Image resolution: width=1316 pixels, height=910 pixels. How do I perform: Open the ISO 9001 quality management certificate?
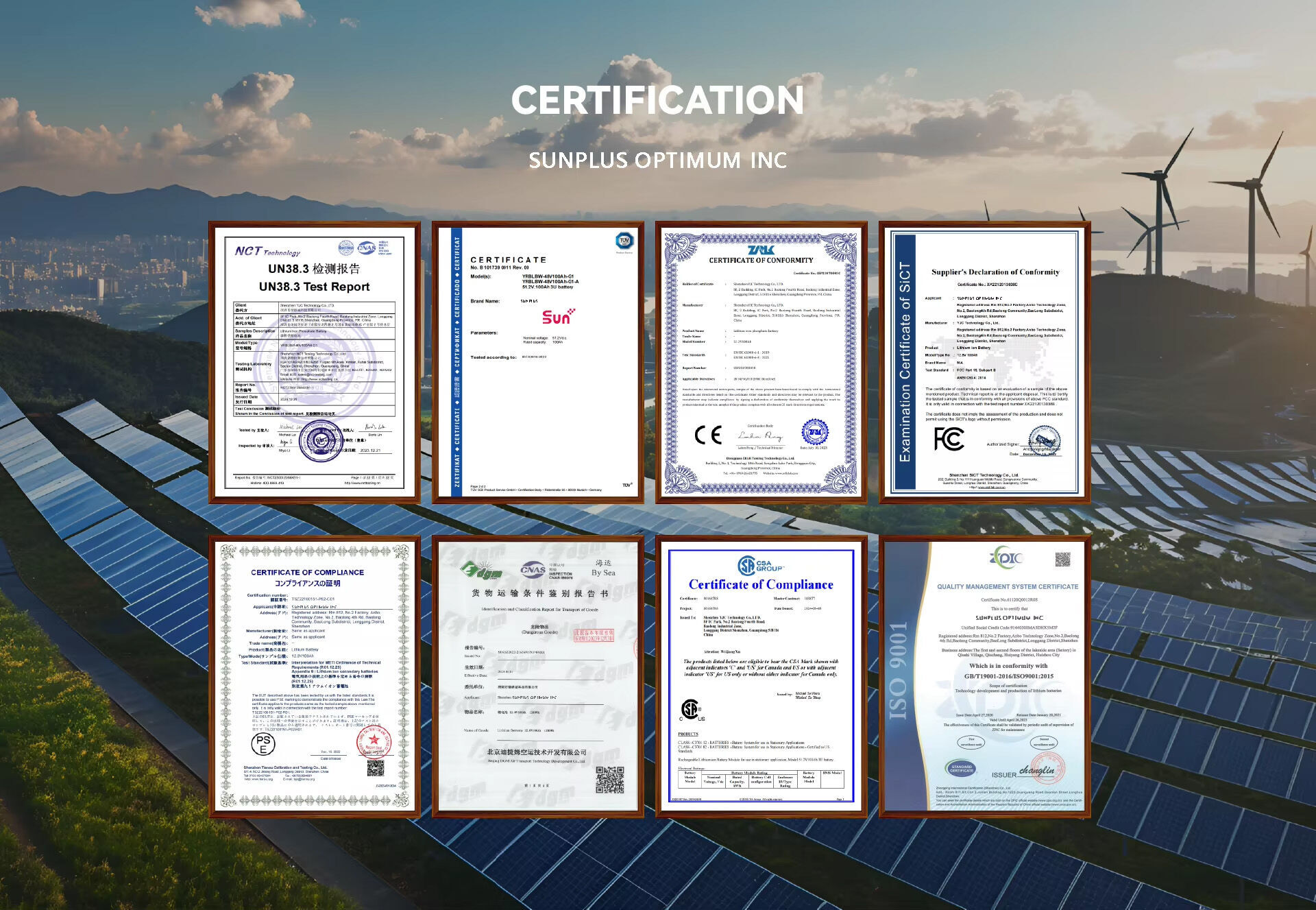click(985, 677)
